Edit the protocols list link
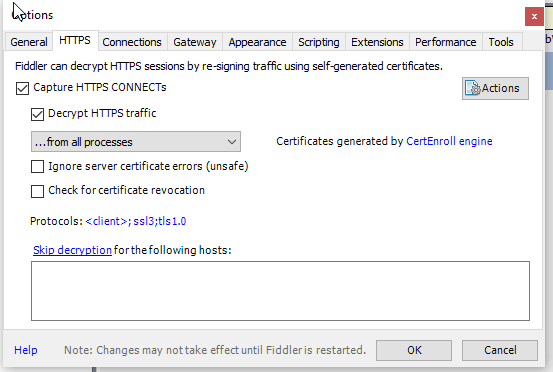The image size is (553, 372). (x=136, y=221)
